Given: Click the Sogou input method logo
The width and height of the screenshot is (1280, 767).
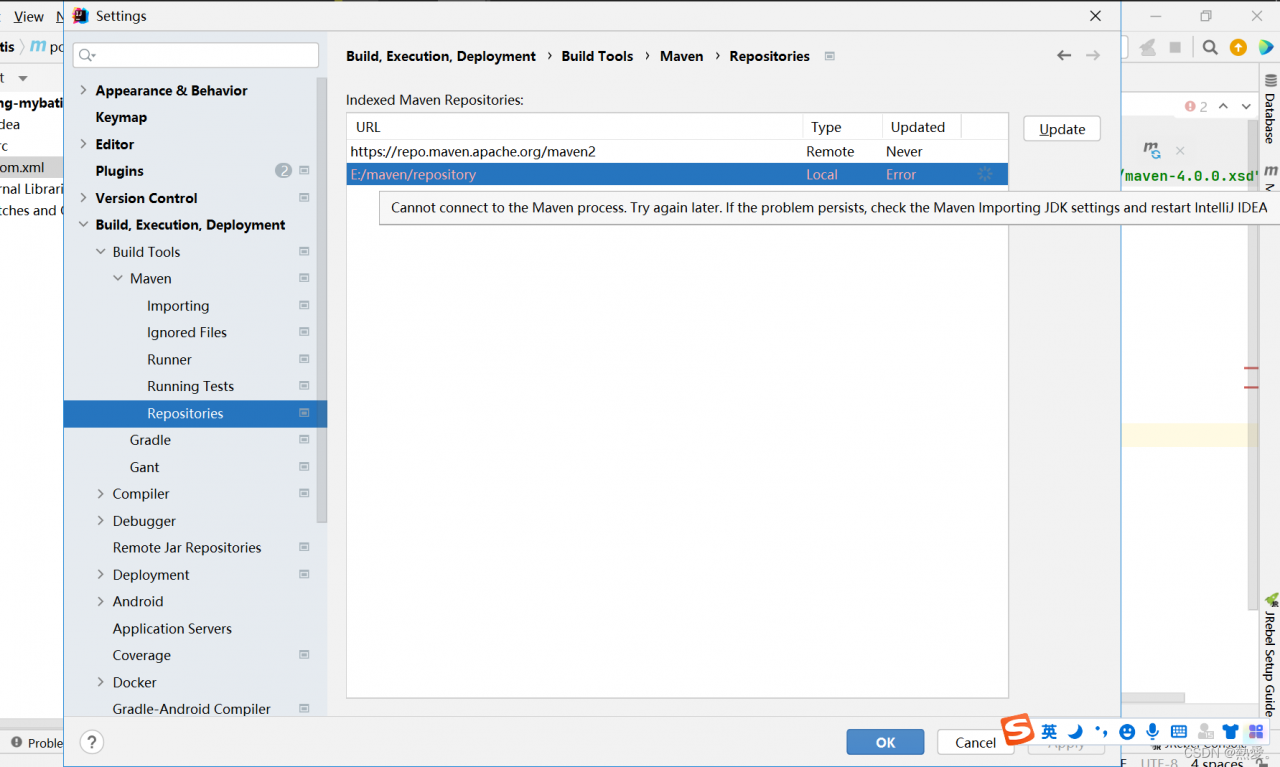Looking at the screenshot, I should click(x=1018, y=731).
